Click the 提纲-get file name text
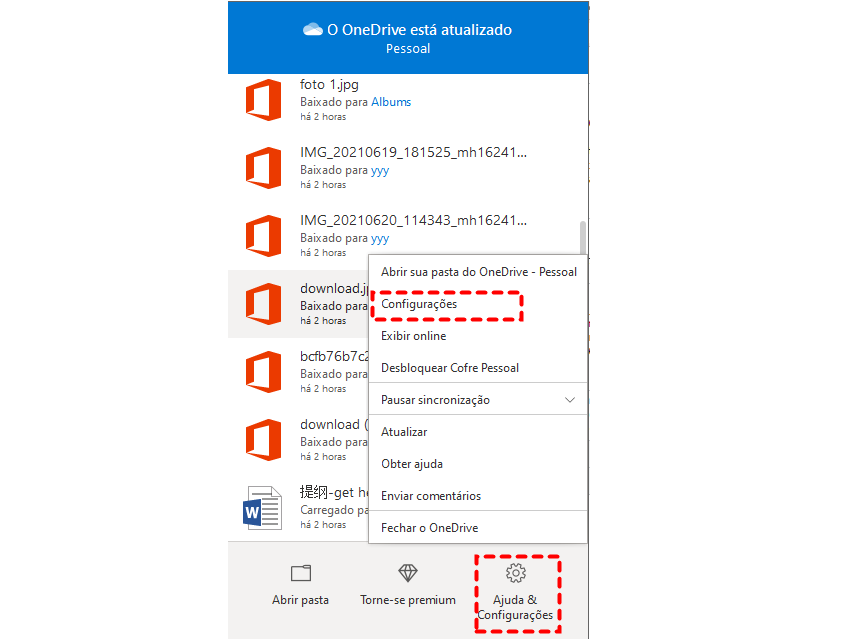Image resolution: width=855 pixels, height=642 pixels. click(334, 492)
